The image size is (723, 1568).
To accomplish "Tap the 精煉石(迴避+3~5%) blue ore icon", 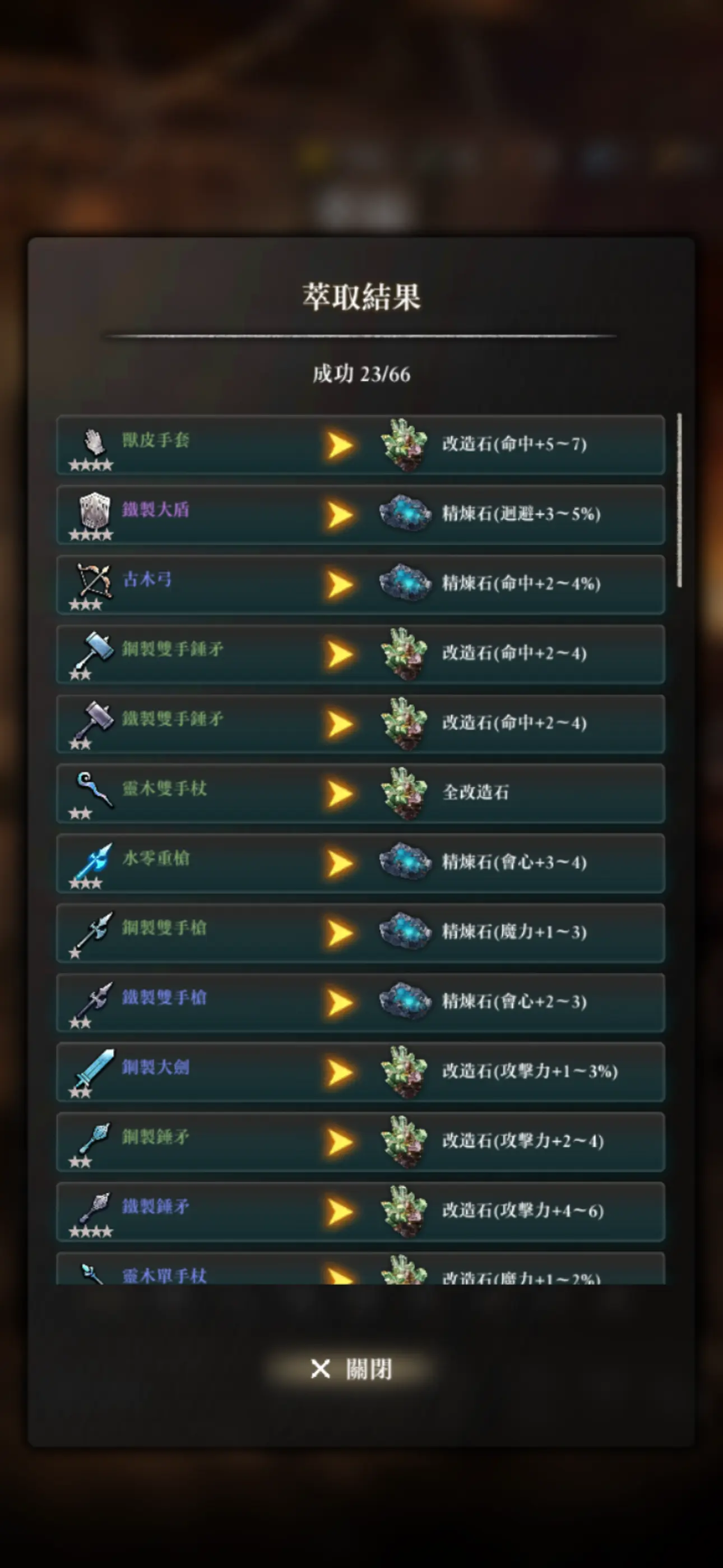I will tap(405, 513).
